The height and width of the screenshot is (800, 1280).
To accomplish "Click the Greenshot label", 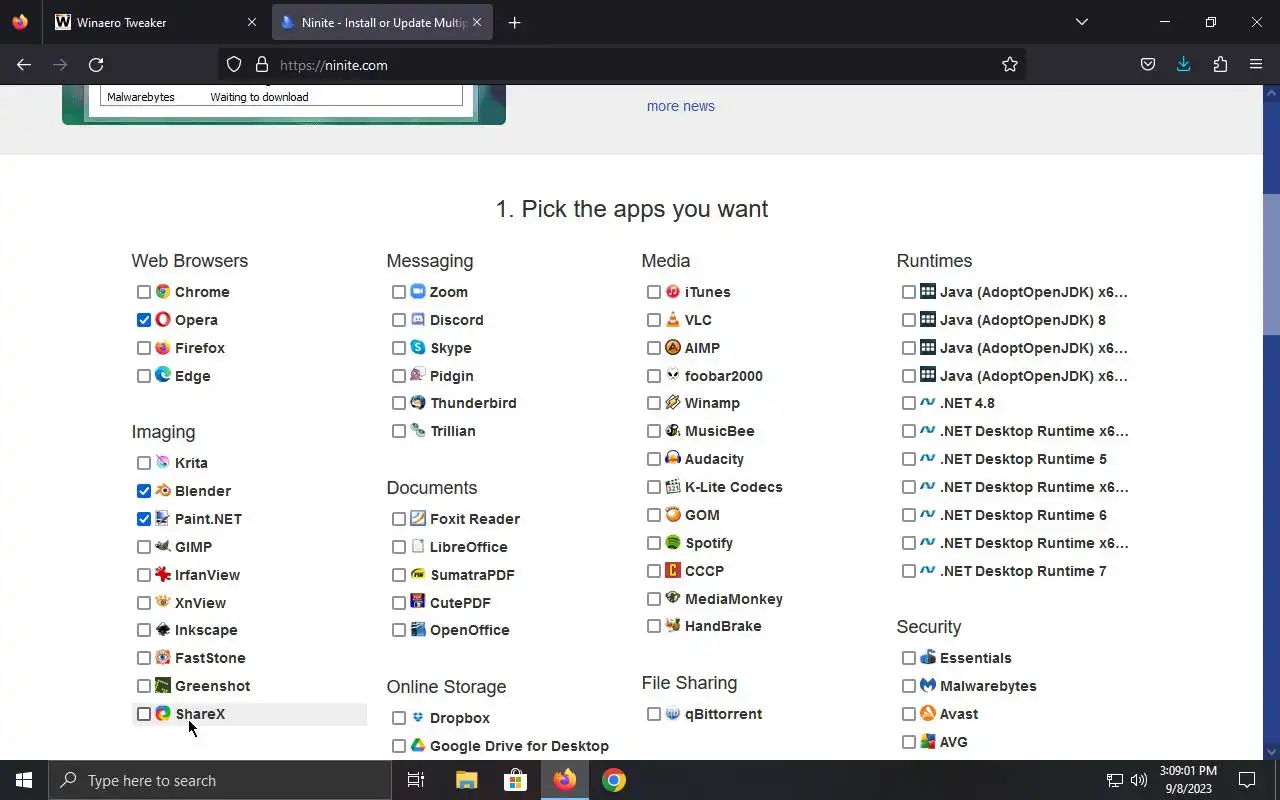I will tap(213, 686).
